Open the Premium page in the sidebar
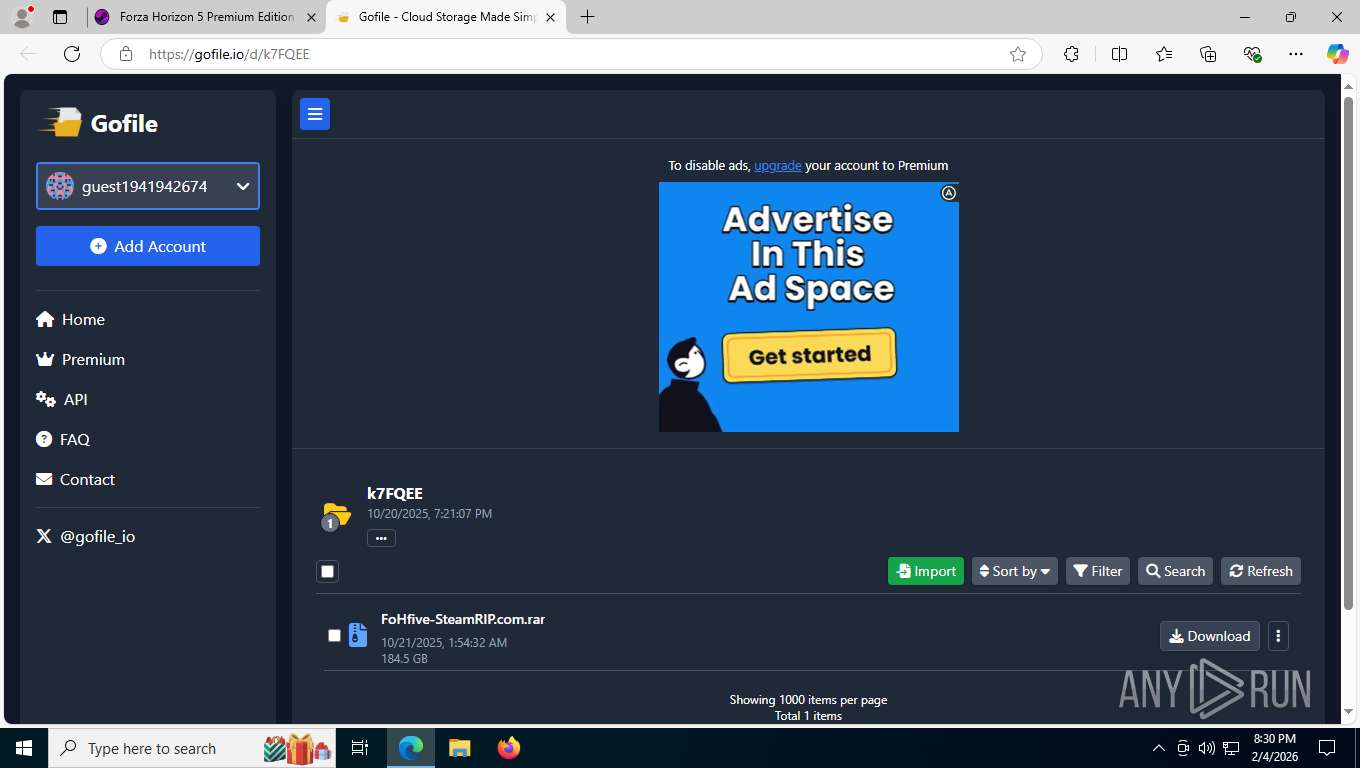This screenshot has width=1360, height=768. (80, 359)
